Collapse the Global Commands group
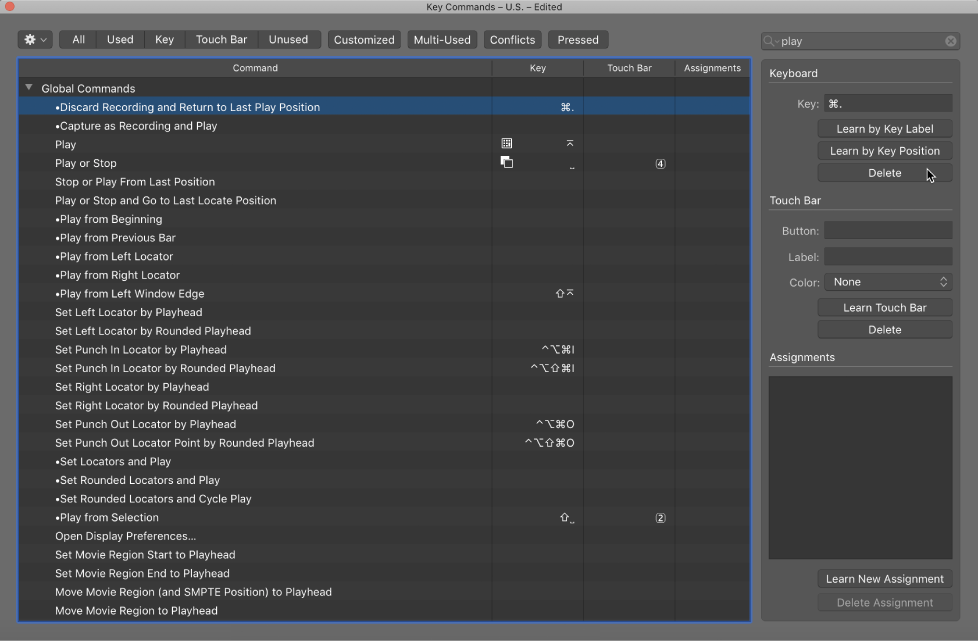The width and height of the screenshot is (978, 642). click(x=28, y=87)
